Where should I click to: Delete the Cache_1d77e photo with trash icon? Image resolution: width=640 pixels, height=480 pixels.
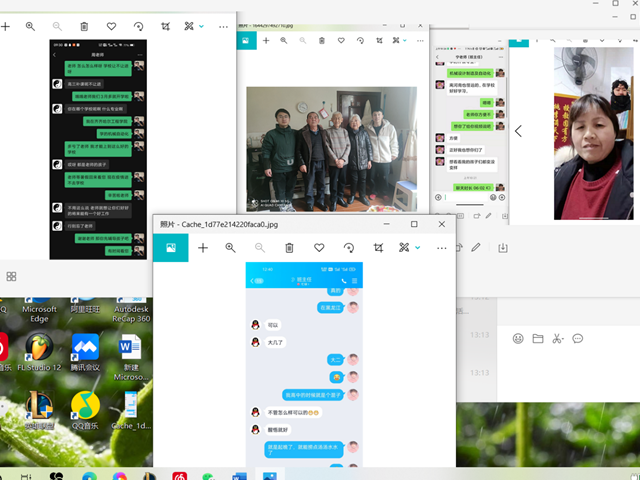290,247
